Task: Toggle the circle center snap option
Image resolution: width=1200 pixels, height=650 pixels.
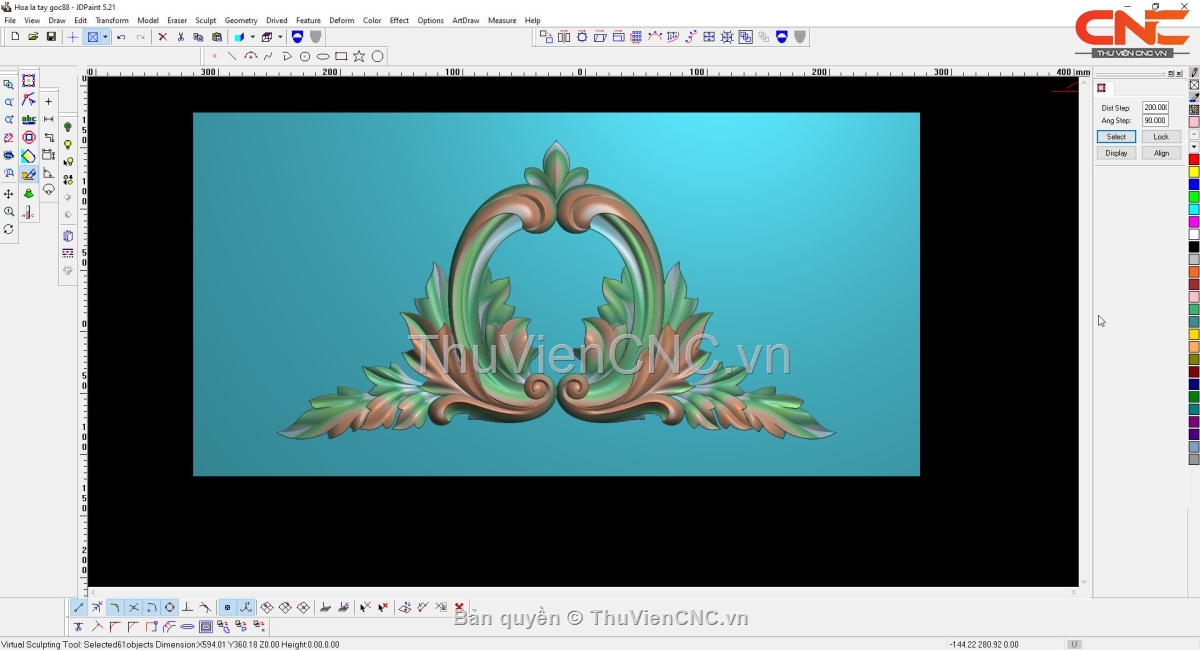Action: click(x=169, y=607)
